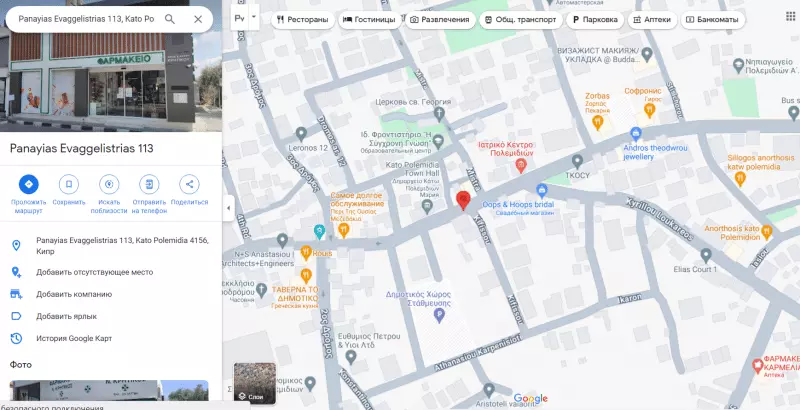Click Добавить компанию
This screenshot has height=410, width=800.
coord(111,294)
